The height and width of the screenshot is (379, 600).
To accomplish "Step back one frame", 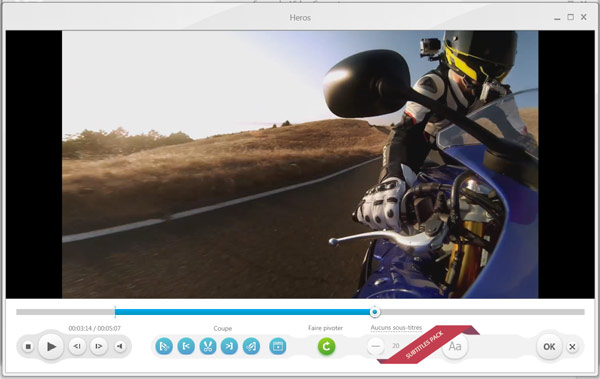I will (77, 346).
